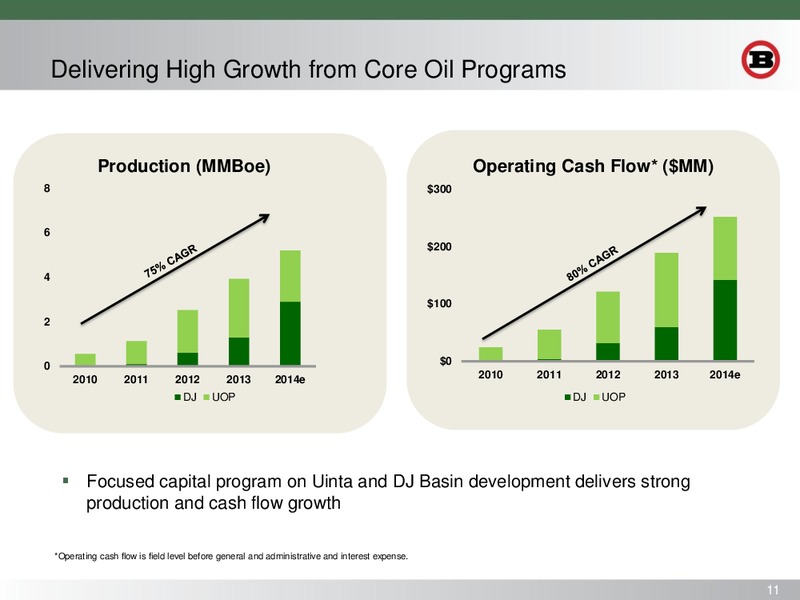Click the "$300" y-axis value
Screen dimensions: 800x600
click(x=439, y=189)
